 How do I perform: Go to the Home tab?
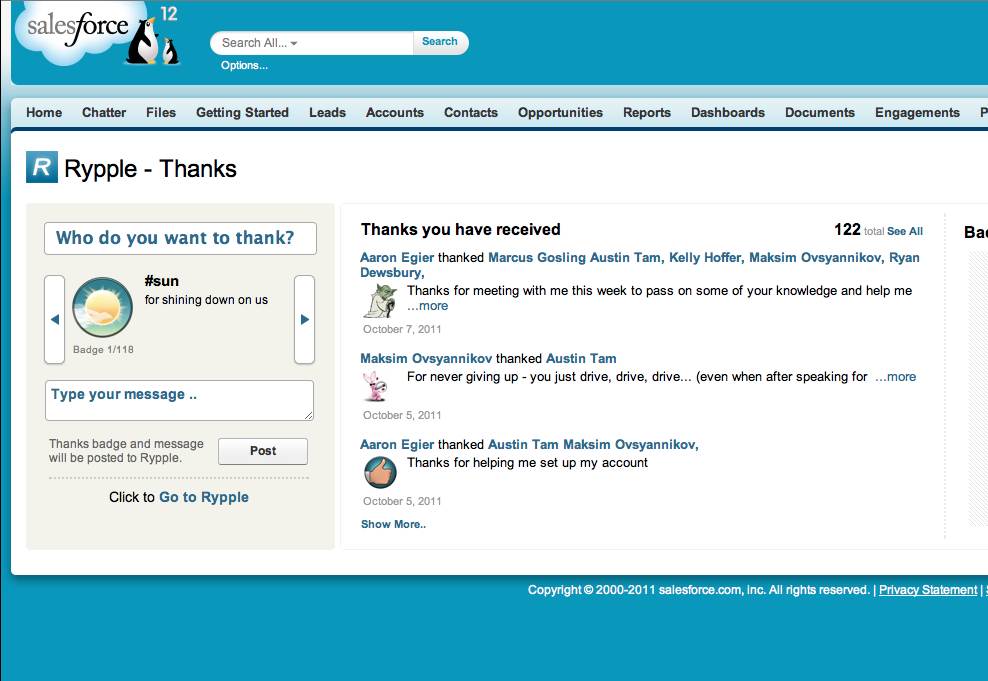point(44,112)
